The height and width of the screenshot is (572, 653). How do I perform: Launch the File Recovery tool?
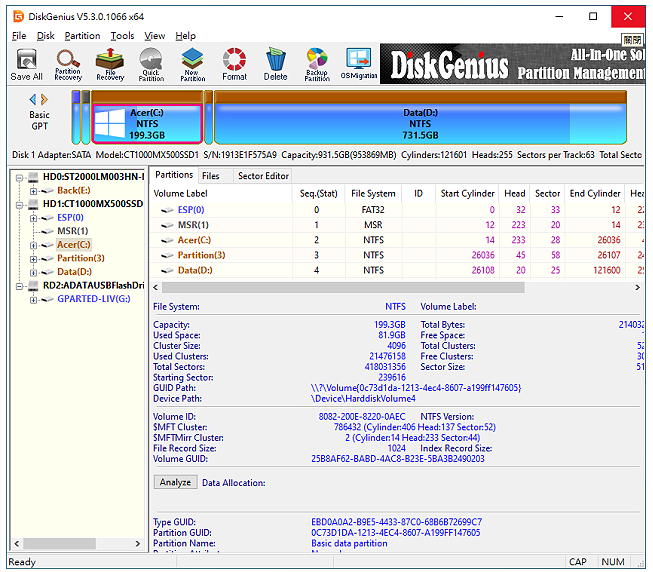tap(110, 64)
